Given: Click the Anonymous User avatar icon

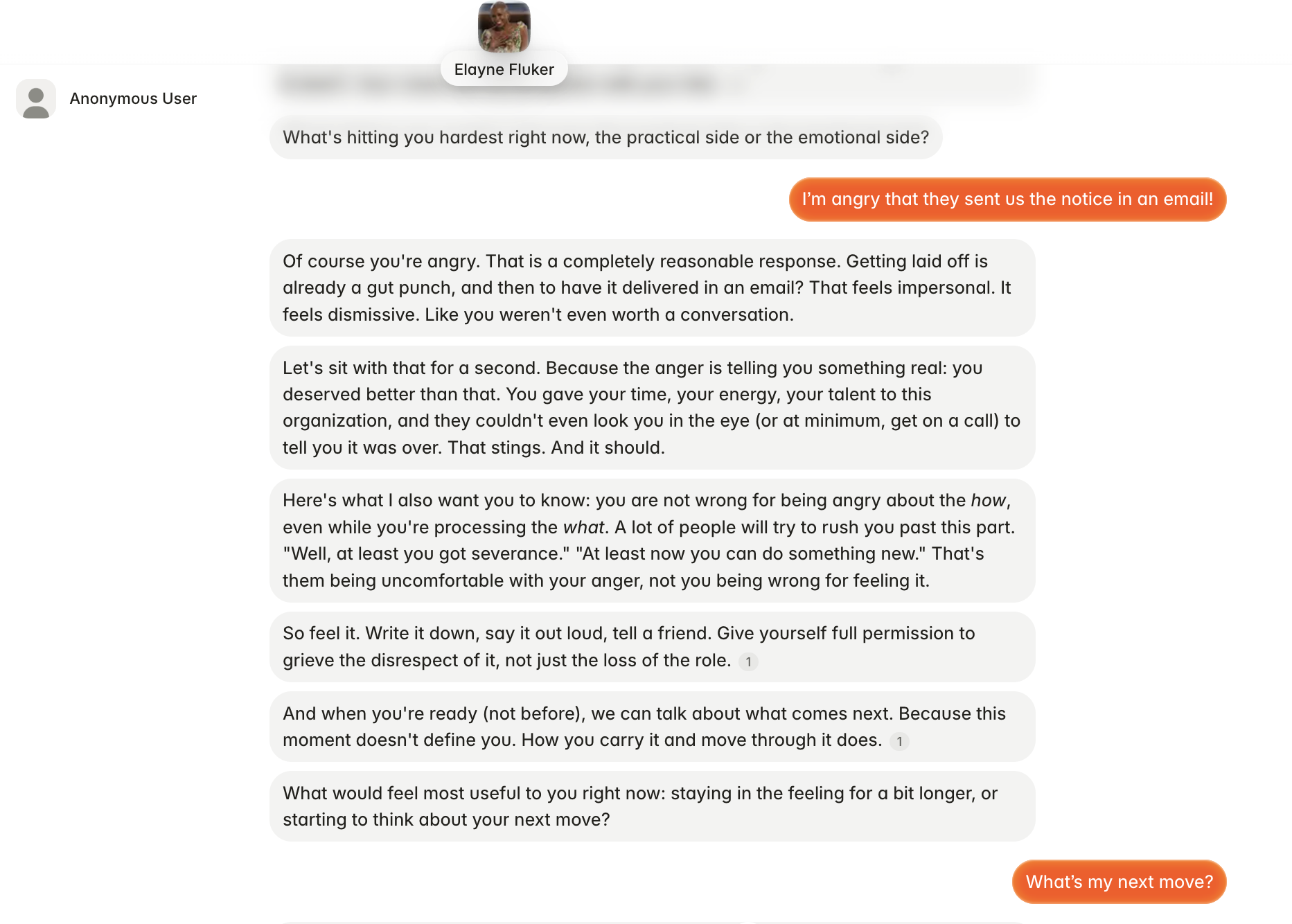Looking at the screenshot, I should point(36,99).
